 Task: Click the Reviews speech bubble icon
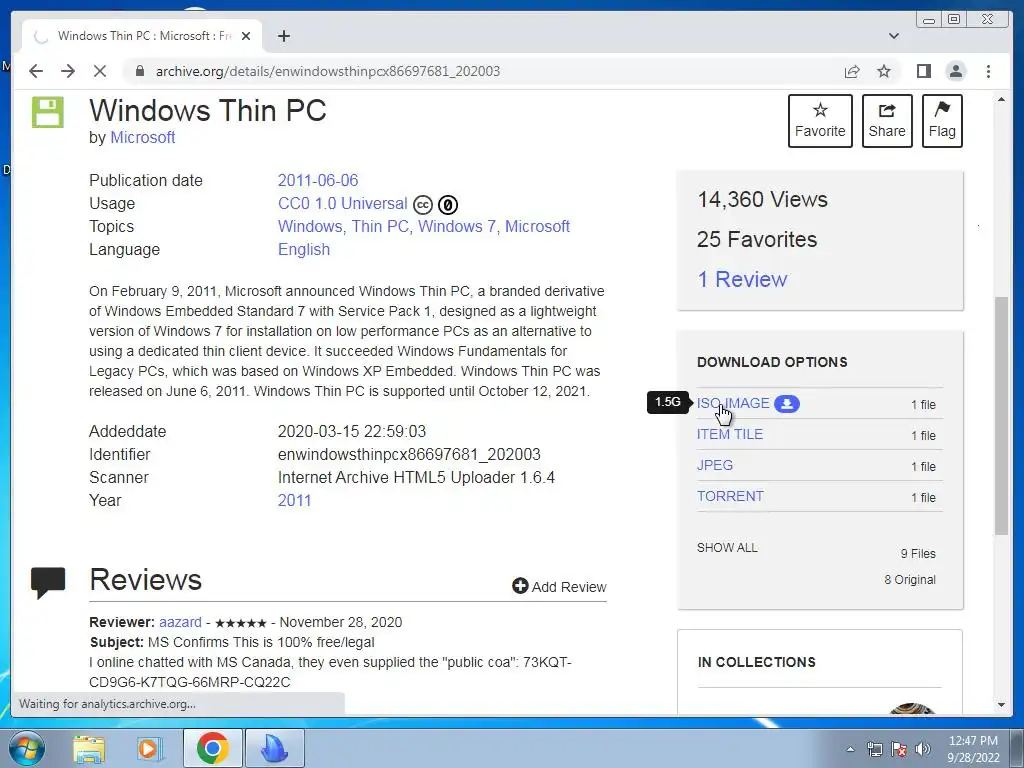[48, 582]
